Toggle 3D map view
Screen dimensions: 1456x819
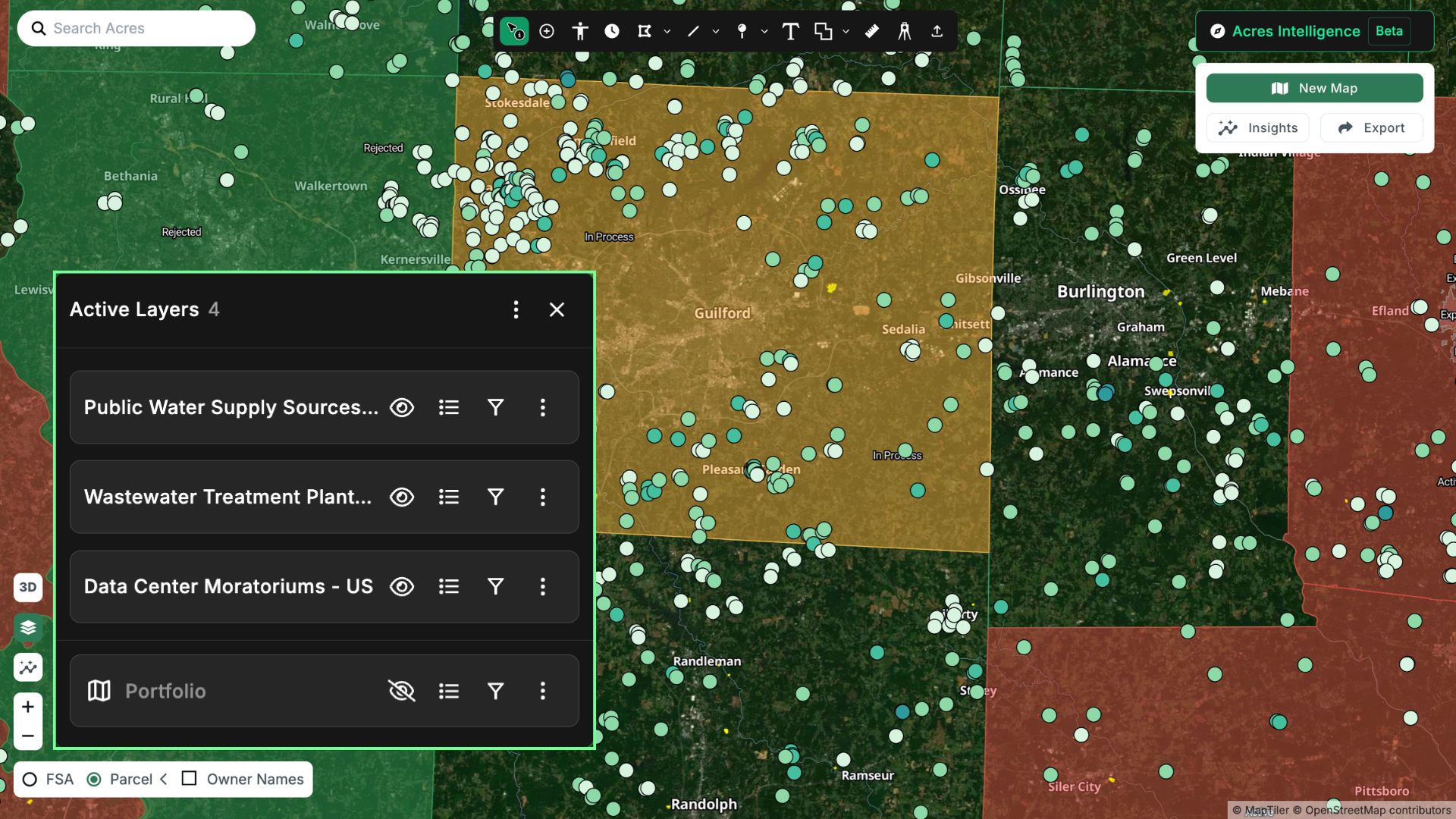coord(28,588)
